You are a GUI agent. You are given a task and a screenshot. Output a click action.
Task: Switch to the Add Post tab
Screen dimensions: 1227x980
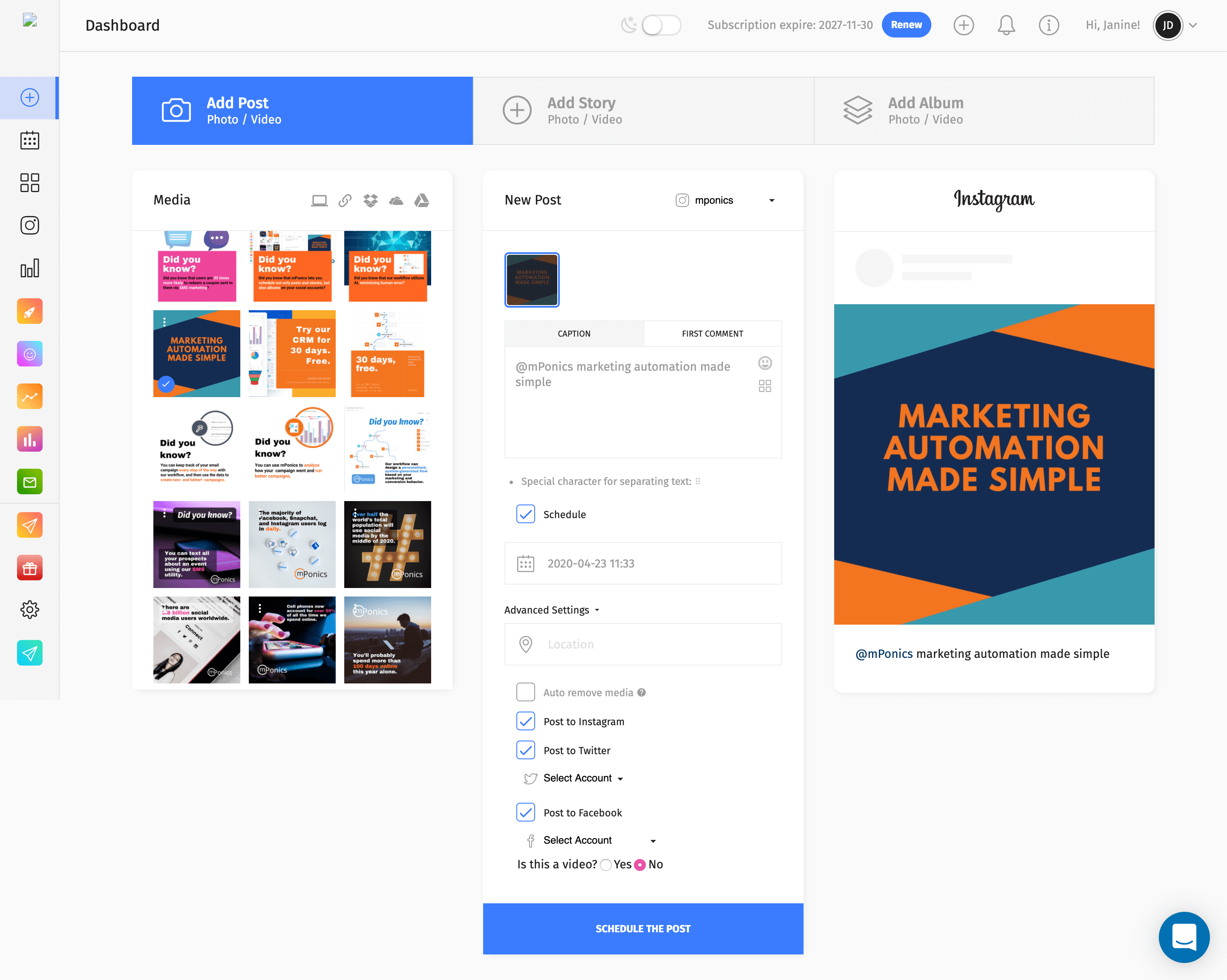pyautogui.click(x=302, y=110)
